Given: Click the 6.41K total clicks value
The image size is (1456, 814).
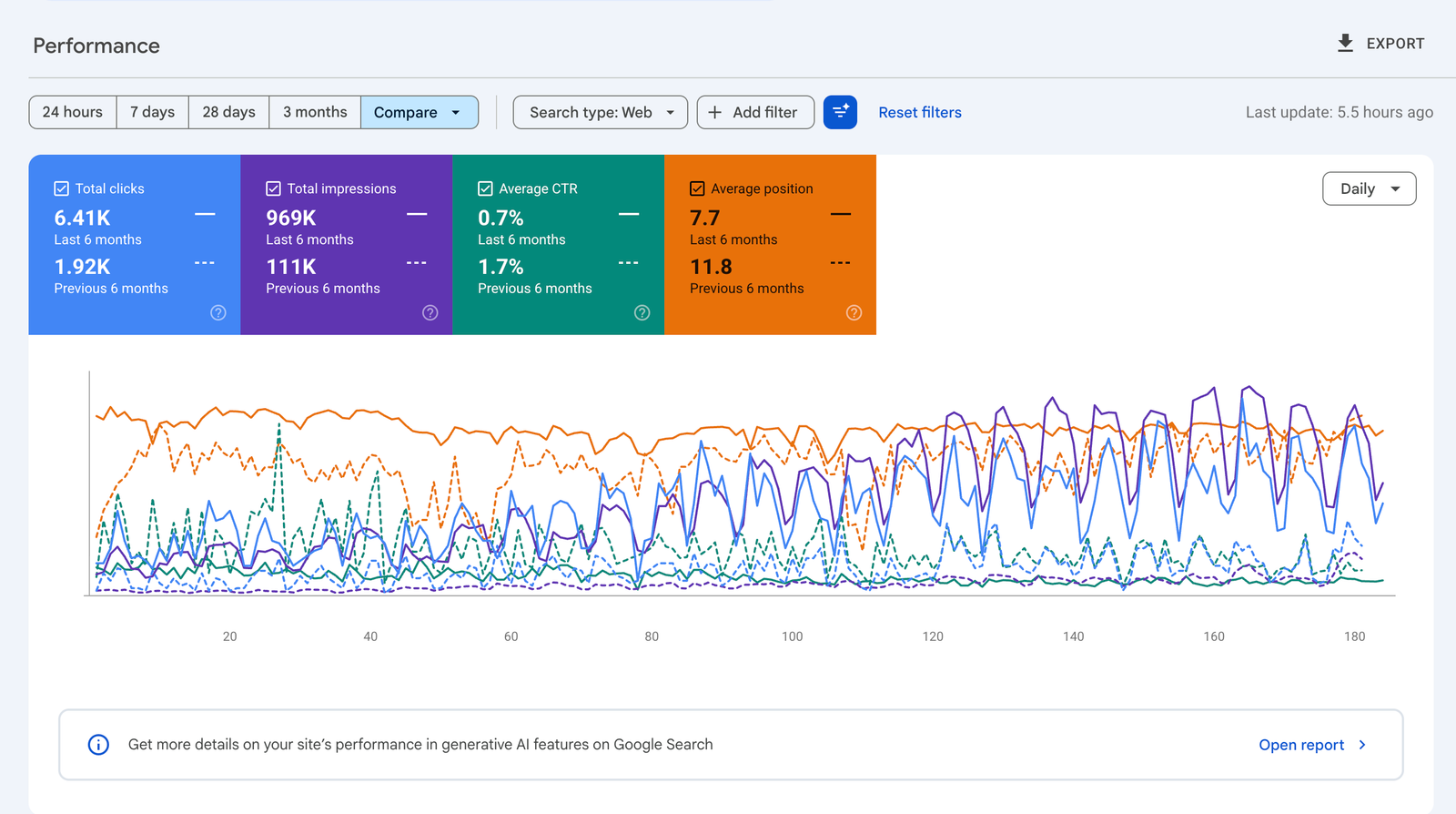Looking at the screenshot, I should (x=82, y=218).
